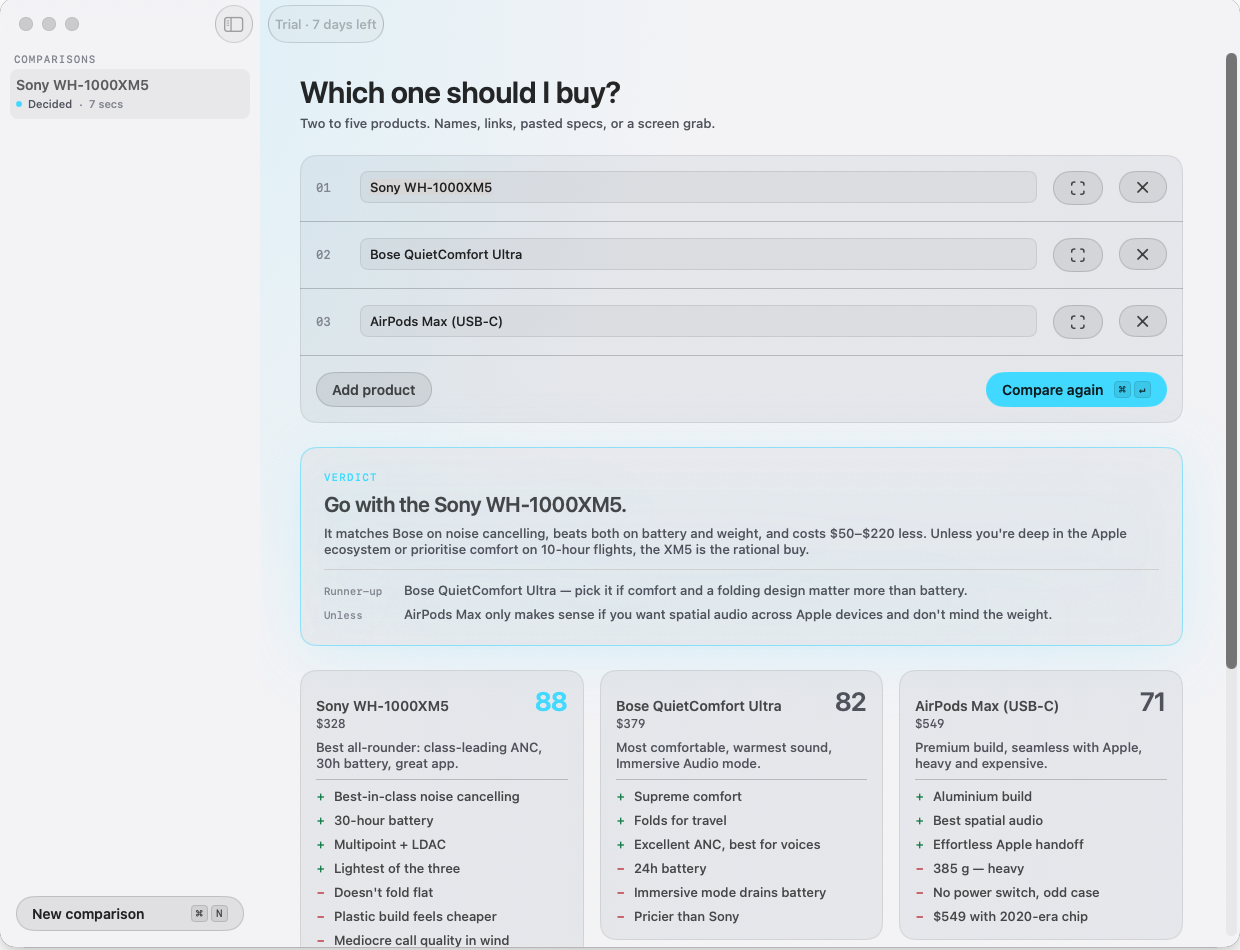Edit the Bose QuietComfort Ultra product field

coord(698,254)
